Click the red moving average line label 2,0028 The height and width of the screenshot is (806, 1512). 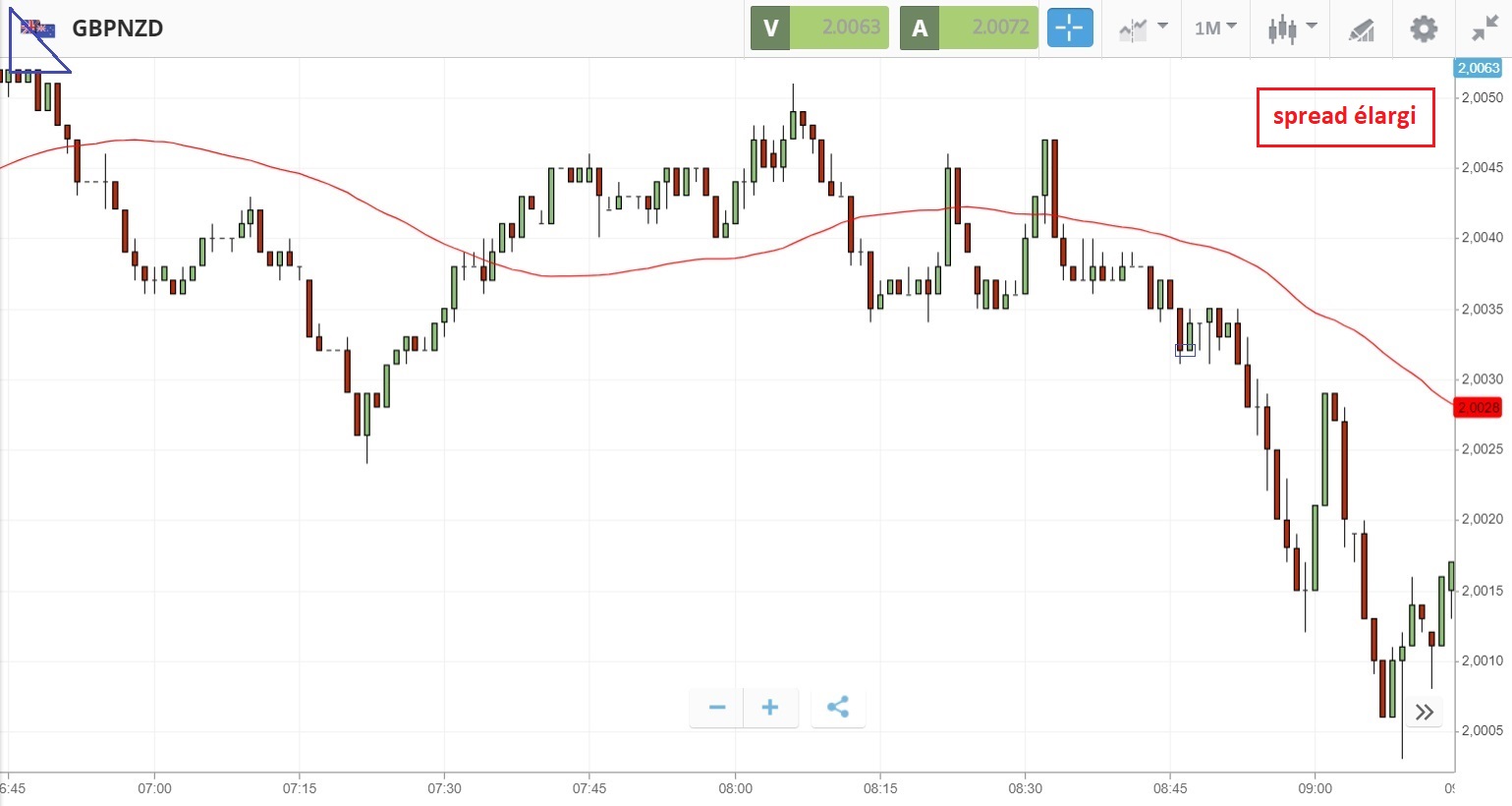pos(1478,407)
